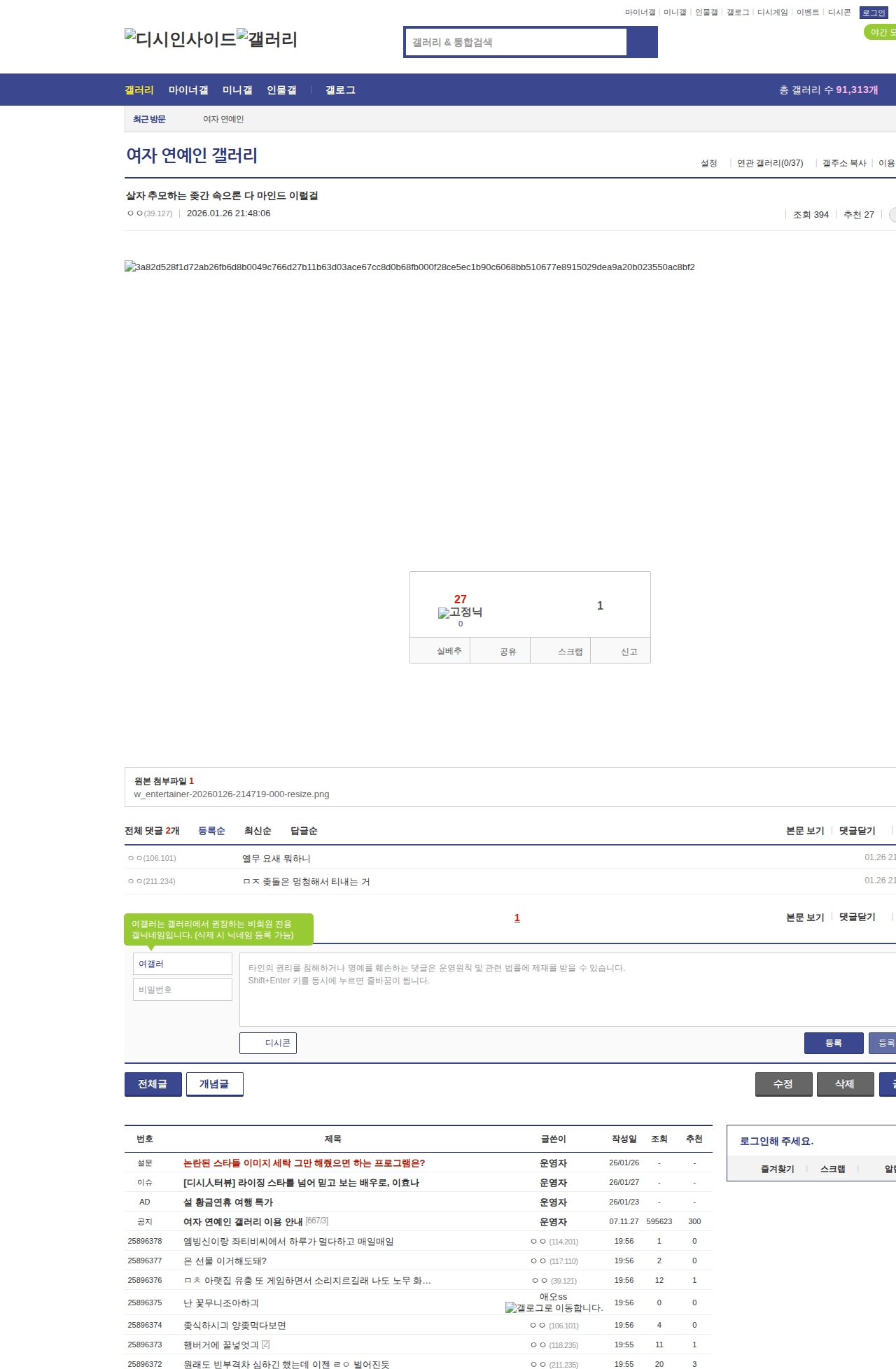Click 본문 보기 beside the comment sort options
This screenshot has height=1369, width=896.
click(x=805, y=831)
